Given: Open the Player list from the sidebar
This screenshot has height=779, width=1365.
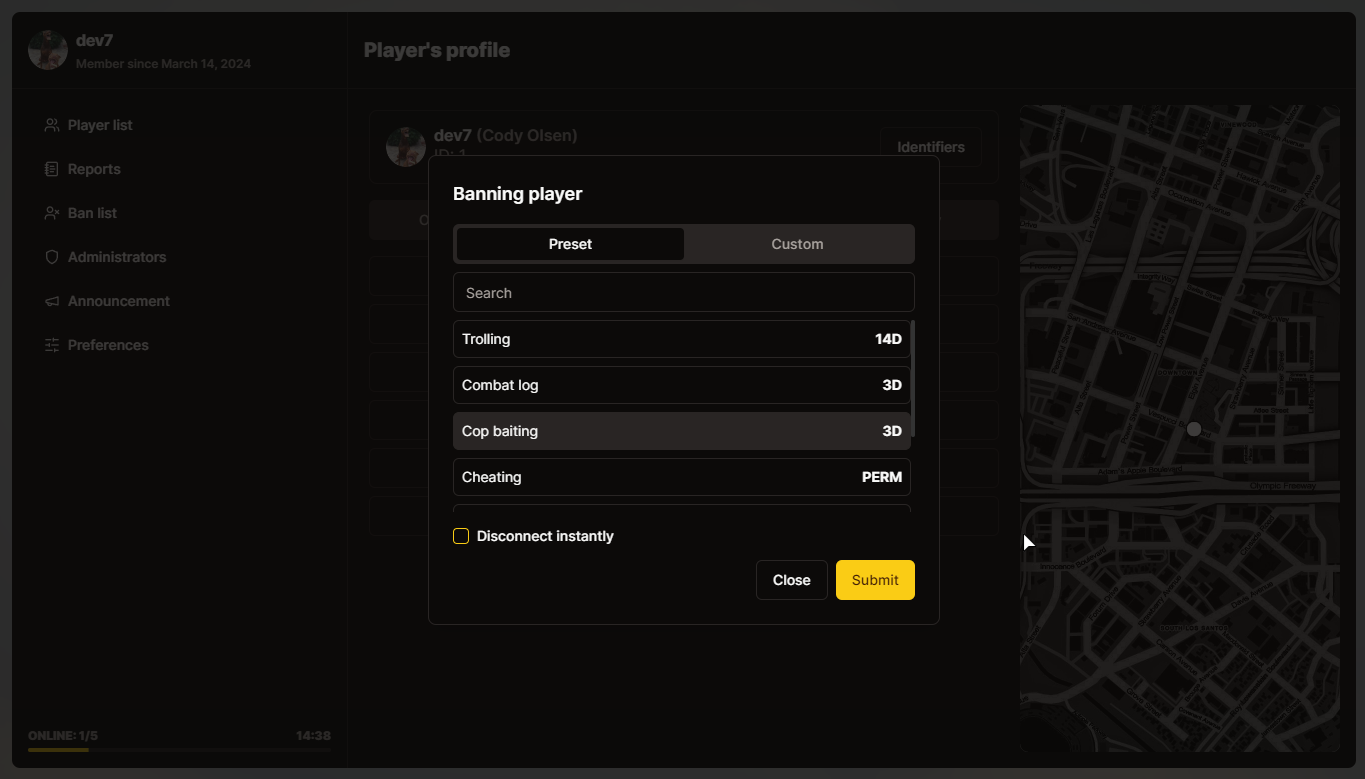Looking at the screenshot, I should coord(99,124).
